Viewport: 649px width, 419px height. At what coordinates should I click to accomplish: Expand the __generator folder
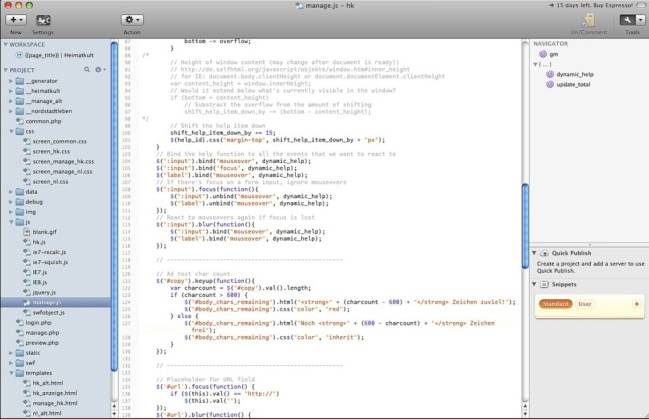11,80
